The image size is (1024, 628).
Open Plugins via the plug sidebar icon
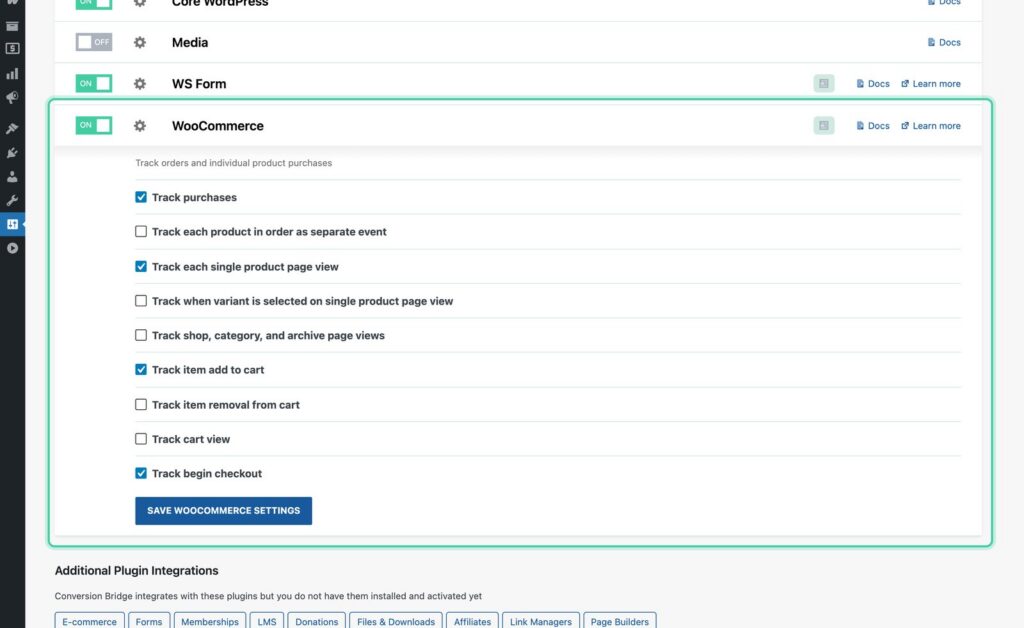[12, 152]
